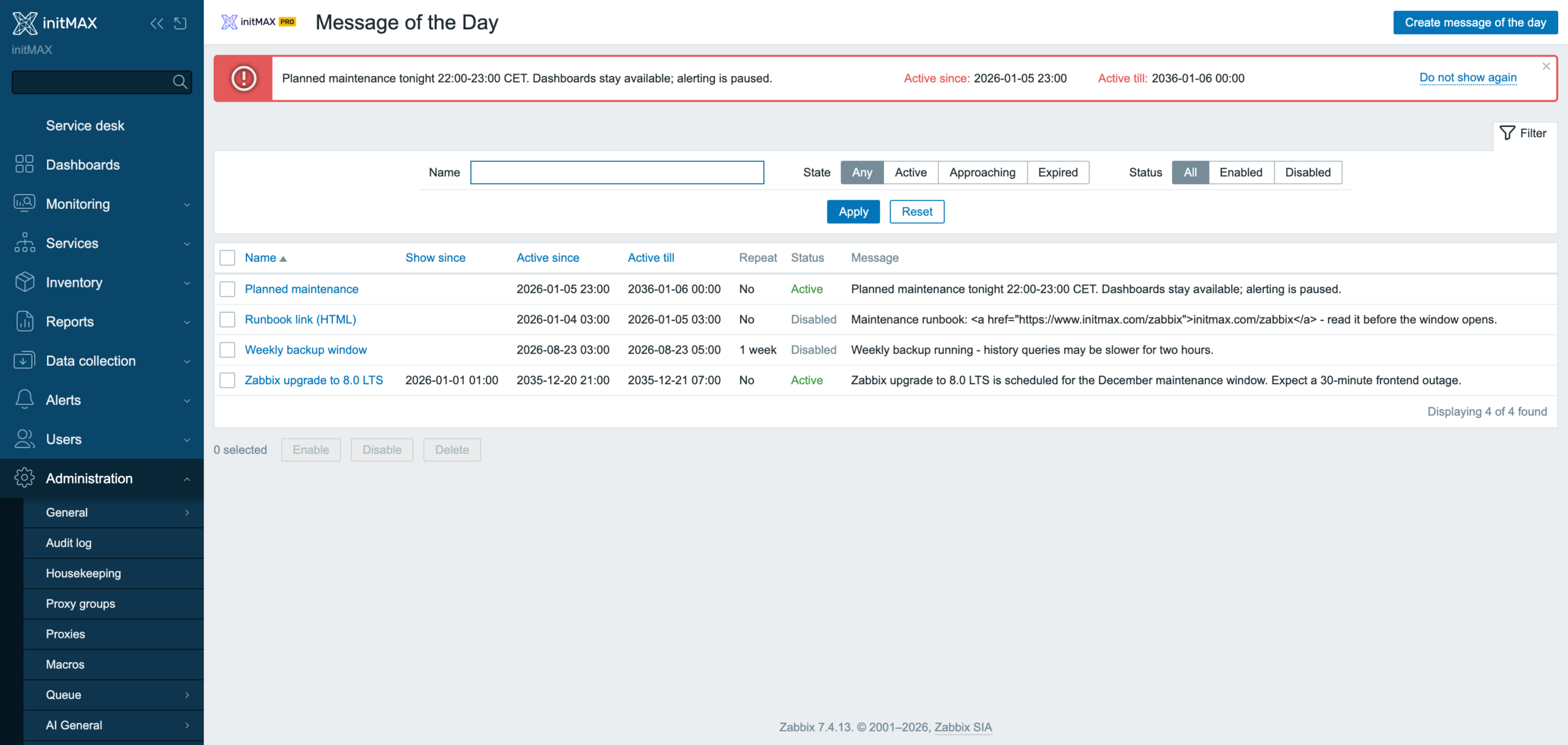This screenshot has width=1568, height=745.
Task: Open the Macros menu item
Action: [x=113, y=665]
